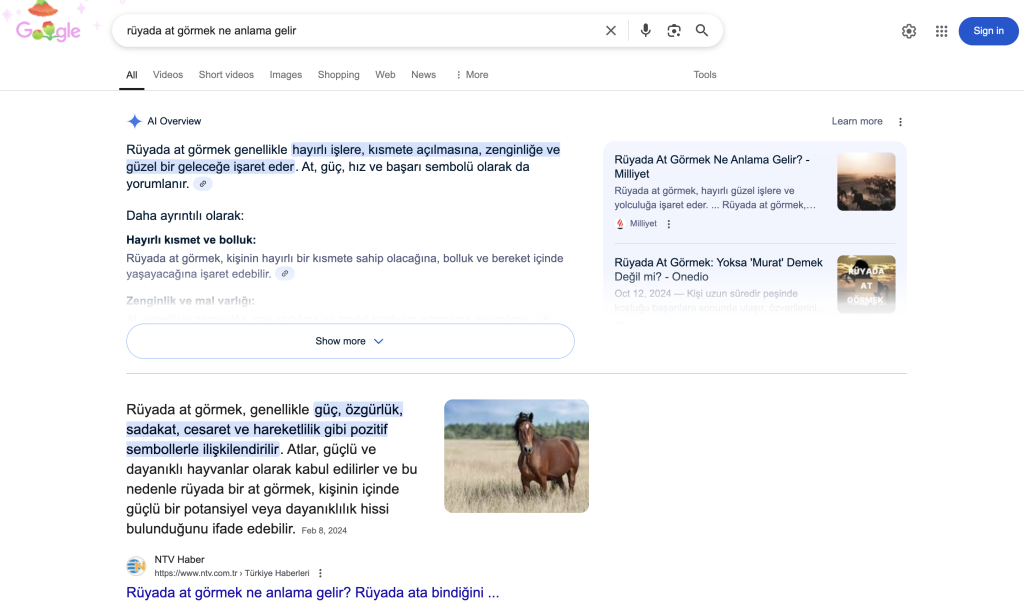The width and height of the screenshot is (1024, 603).
Task: Click the horse image thumbnail
Action: point(516,456)
